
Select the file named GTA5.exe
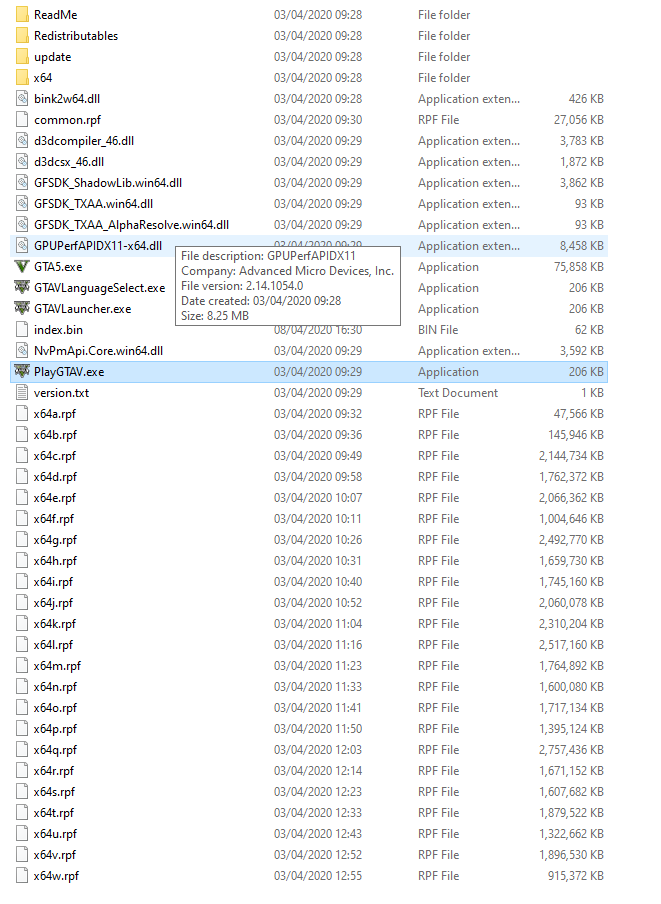coord(58,267)
